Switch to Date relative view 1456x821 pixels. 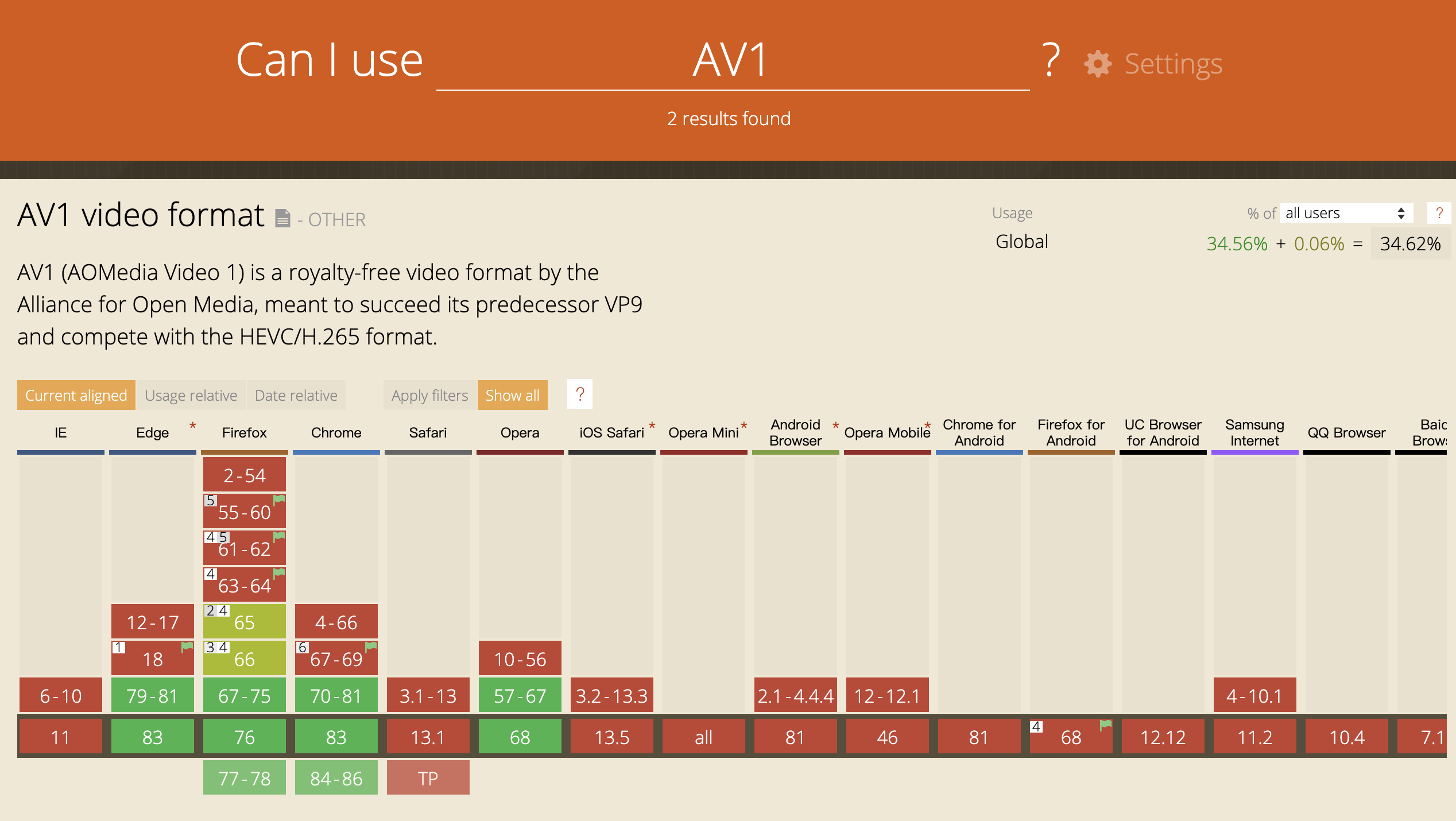click(296, 396)
